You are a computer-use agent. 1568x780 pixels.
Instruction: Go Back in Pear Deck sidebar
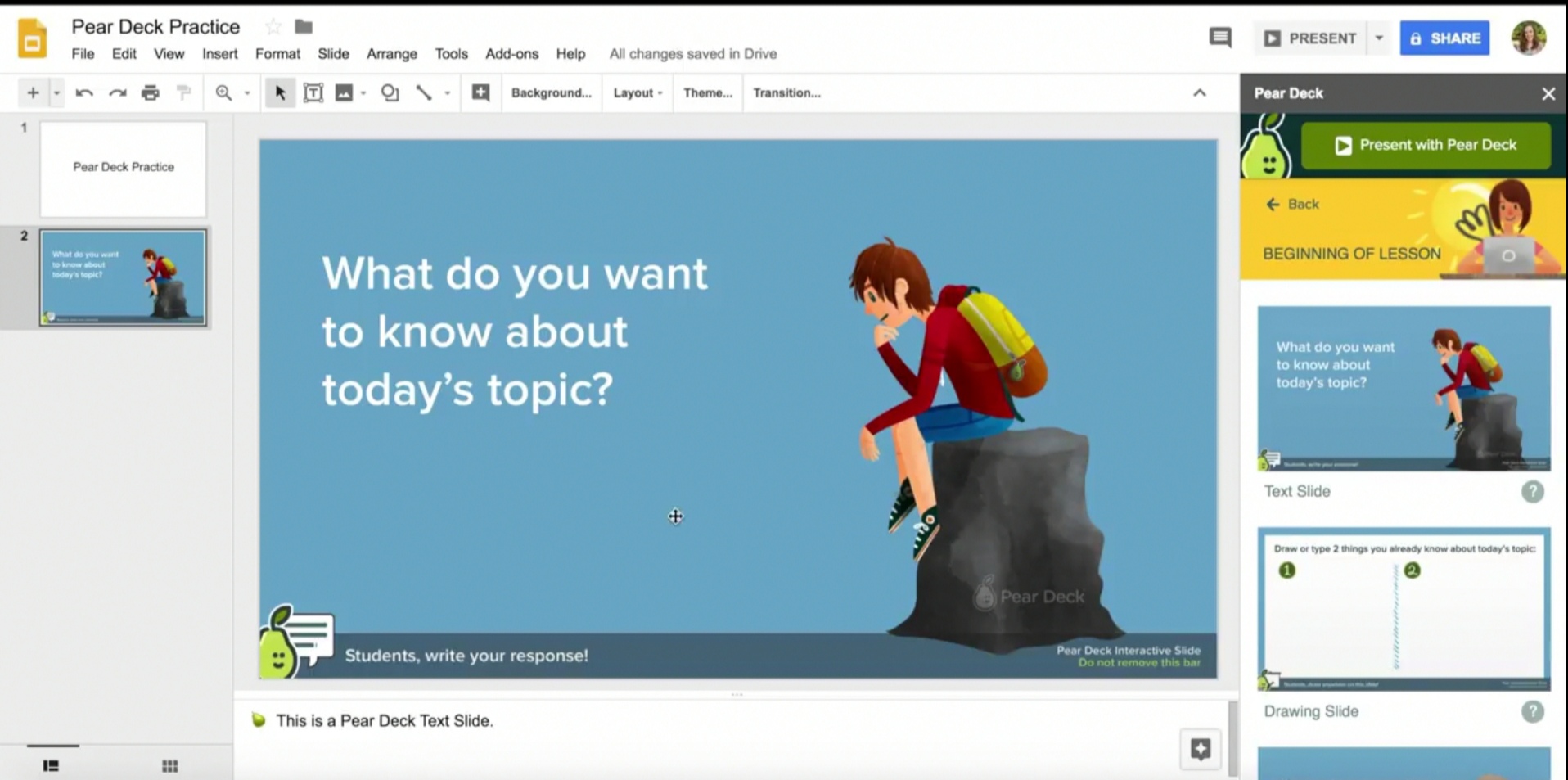tap(1293, 204)
